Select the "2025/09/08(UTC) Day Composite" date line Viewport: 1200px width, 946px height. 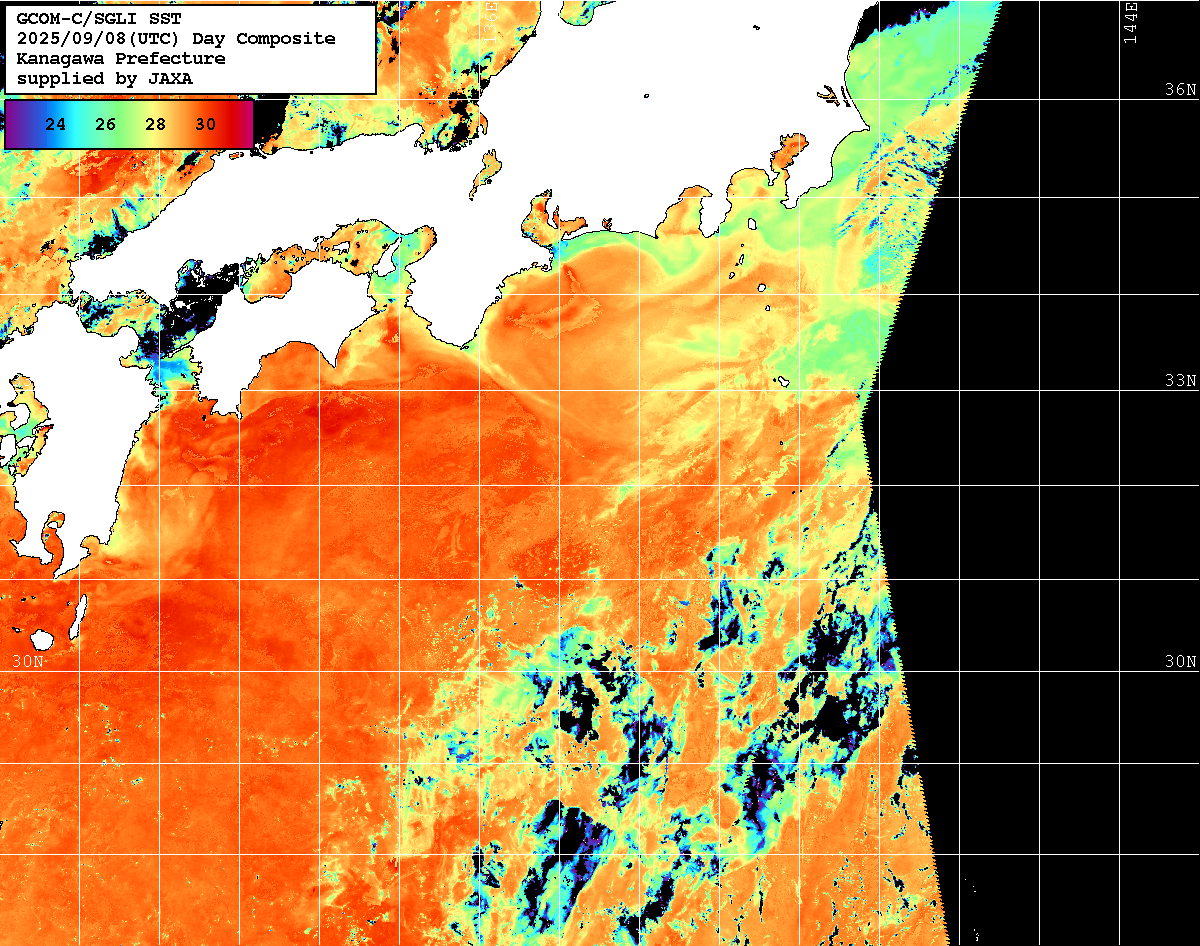click(x=176, y=39)
